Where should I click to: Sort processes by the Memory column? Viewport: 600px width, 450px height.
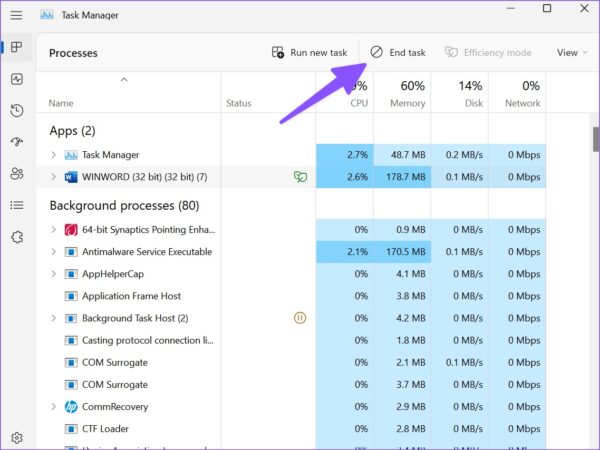coord(402,93)
